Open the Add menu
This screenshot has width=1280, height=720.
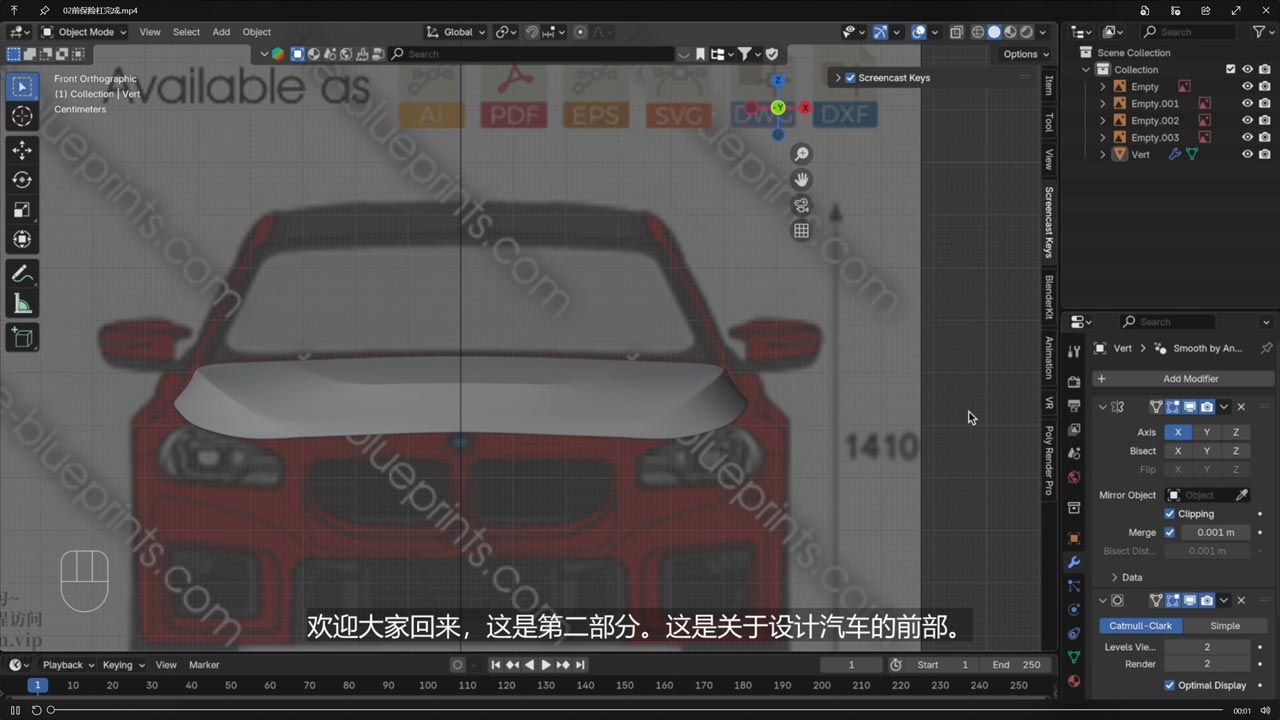(x=221, y=32)
